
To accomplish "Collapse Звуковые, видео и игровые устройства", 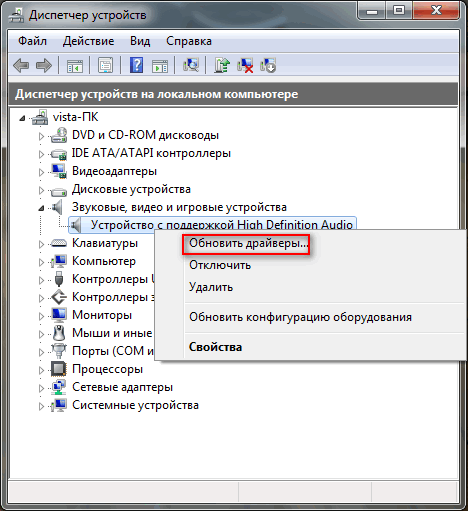I will point(41,208).
